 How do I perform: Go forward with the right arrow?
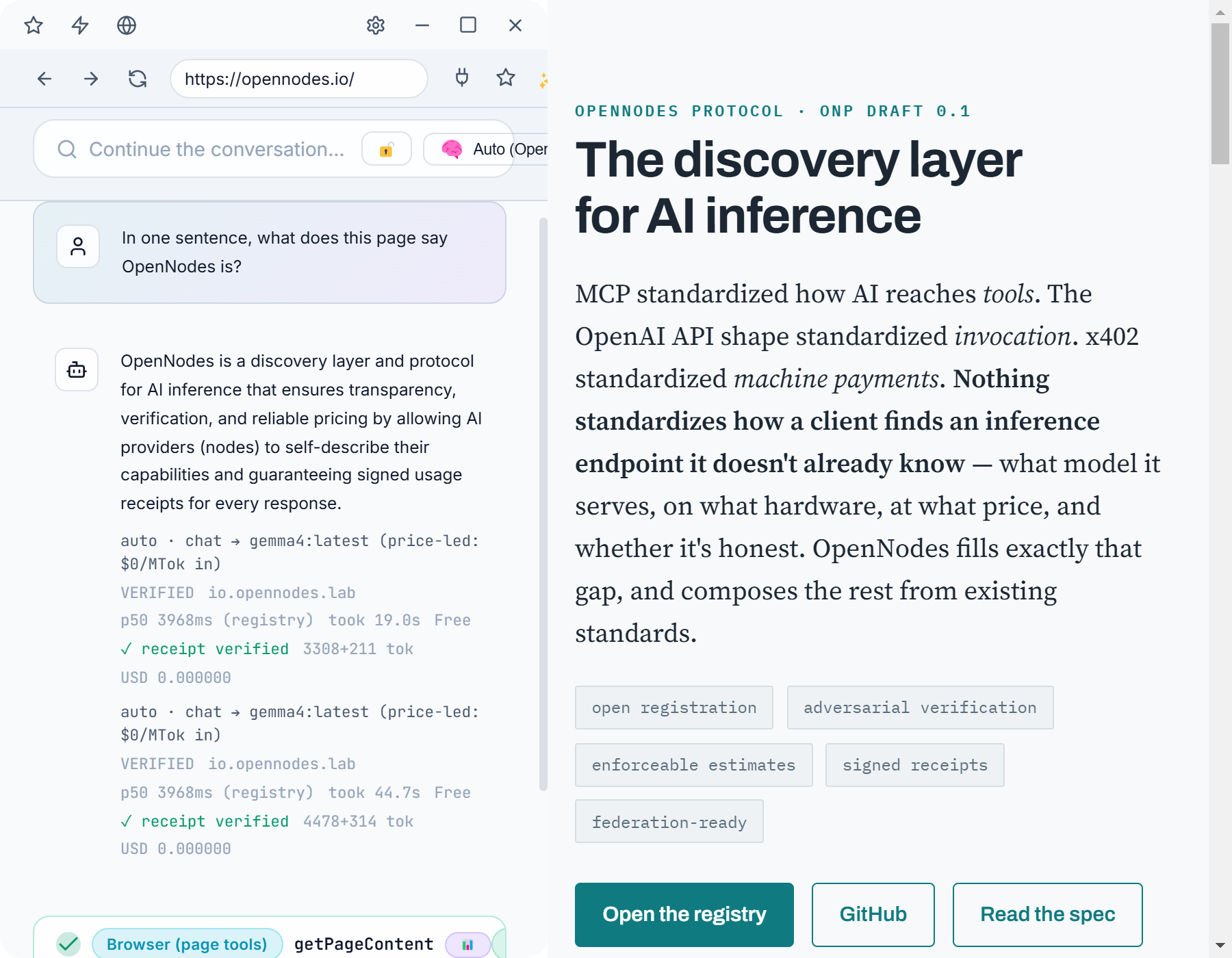point(91,79)
